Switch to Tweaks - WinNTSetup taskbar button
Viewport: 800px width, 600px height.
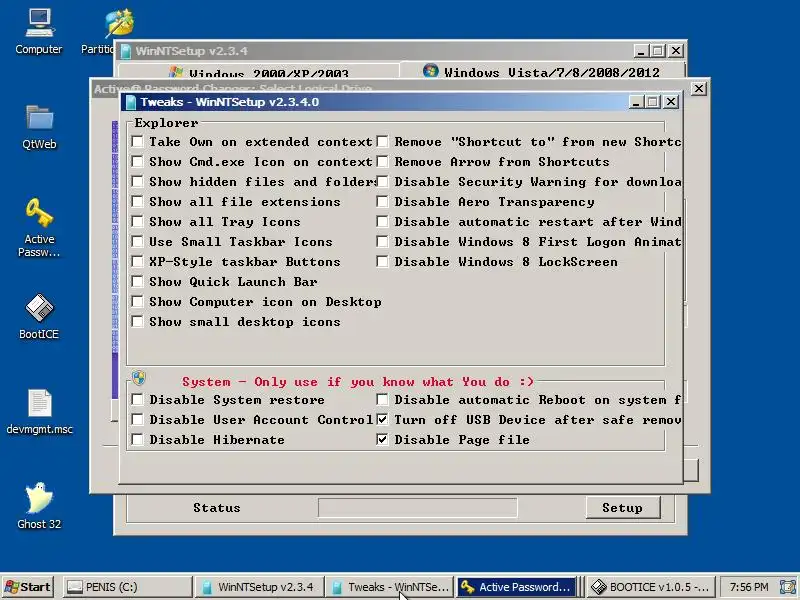[x=390, y=587]
